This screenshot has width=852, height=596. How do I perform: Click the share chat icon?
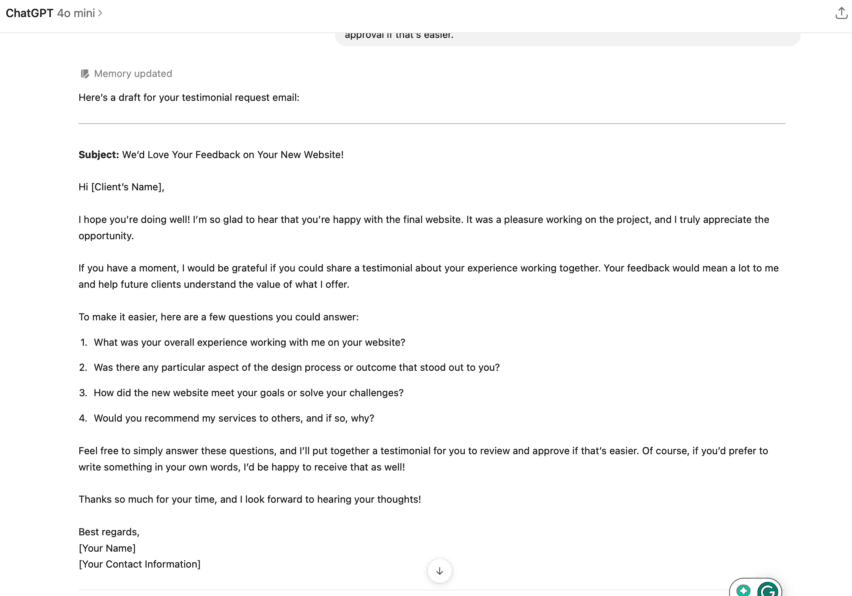pyautogui.click(x=840, y=13)
